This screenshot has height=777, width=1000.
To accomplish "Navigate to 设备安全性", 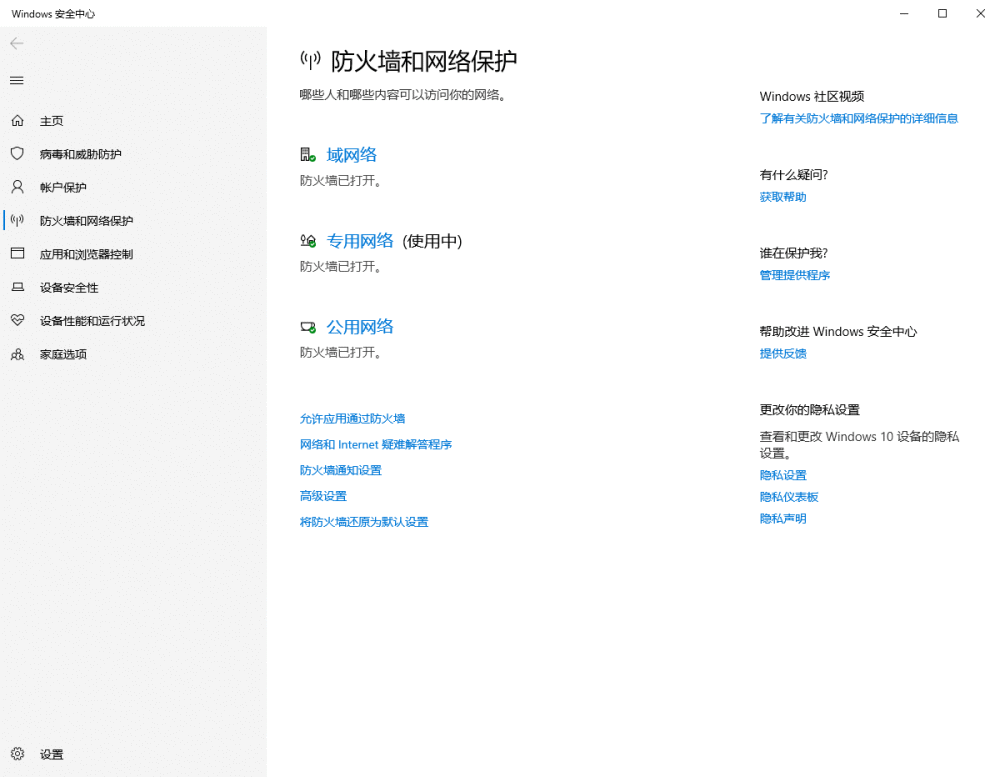I will 69,288.
